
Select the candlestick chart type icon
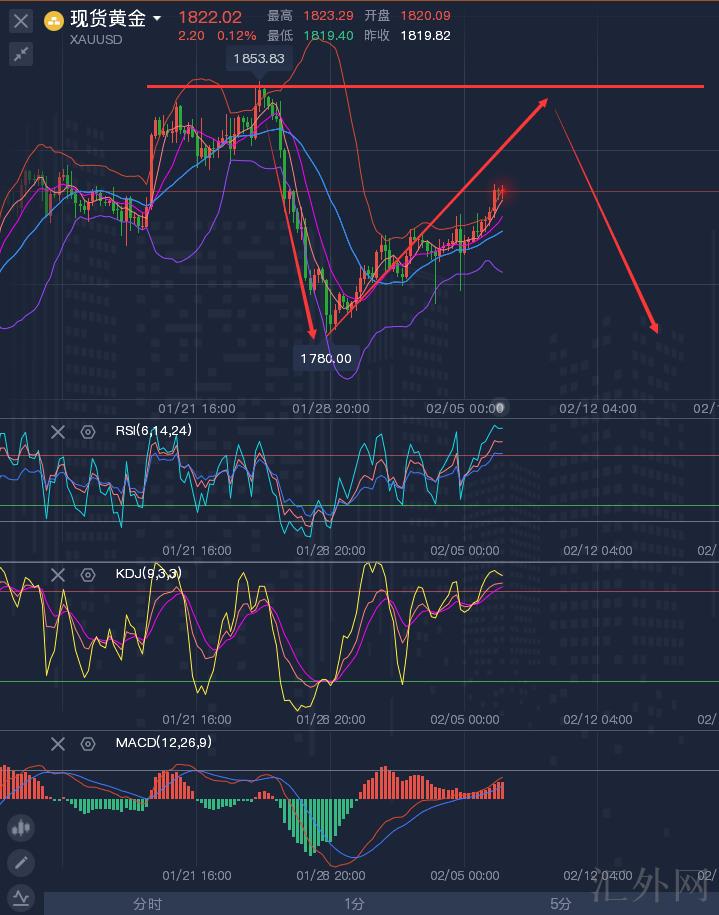coord(21,828)
